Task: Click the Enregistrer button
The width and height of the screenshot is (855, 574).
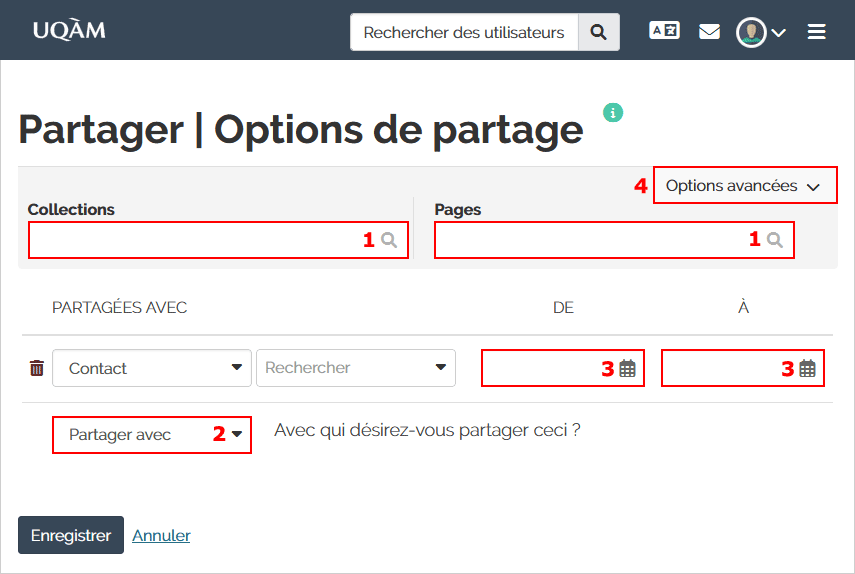Action: [71, 535]
